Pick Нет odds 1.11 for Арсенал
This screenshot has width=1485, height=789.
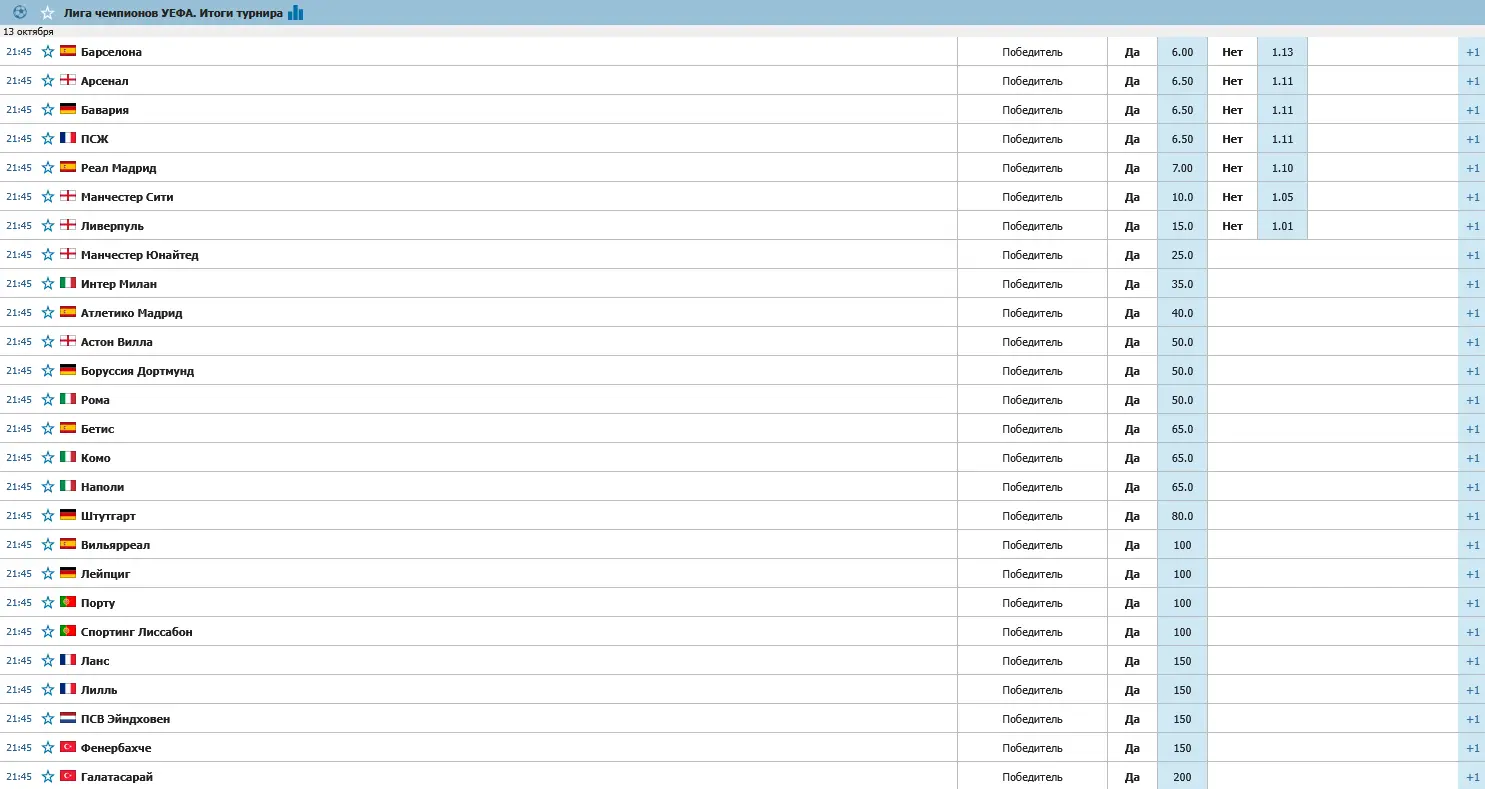(x=1282, y=81)
